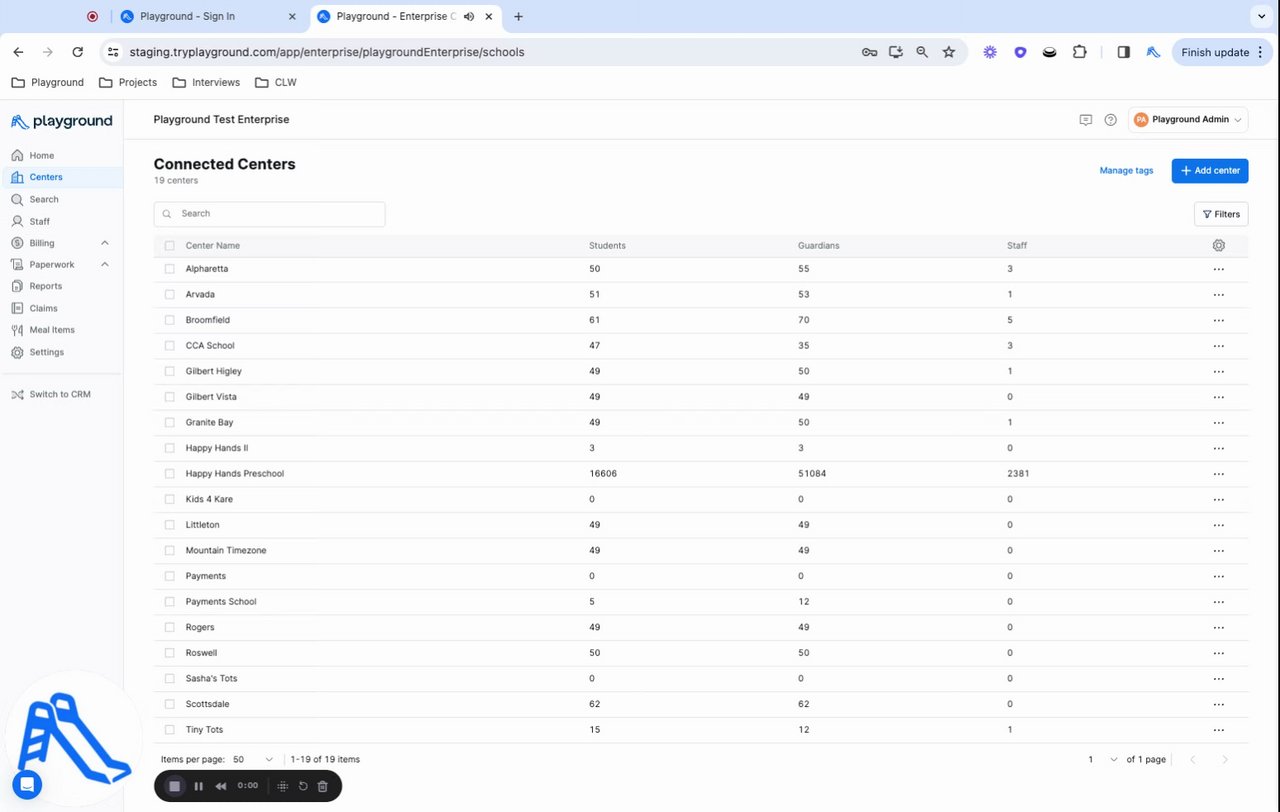Open the Items per page dropdown
Screen dimensions: 1280x812
(253, 760)
